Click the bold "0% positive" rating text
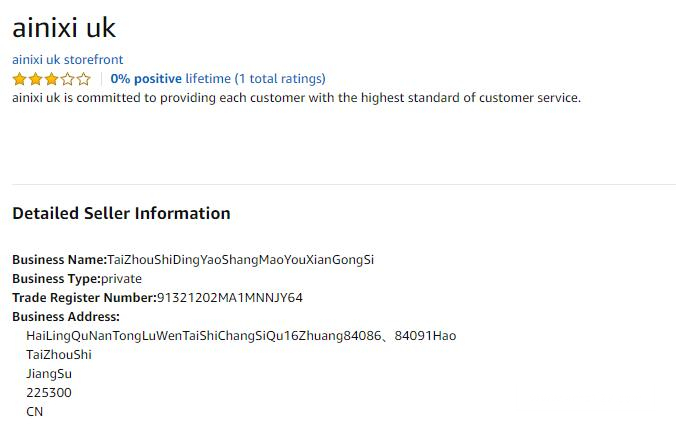 146,78
